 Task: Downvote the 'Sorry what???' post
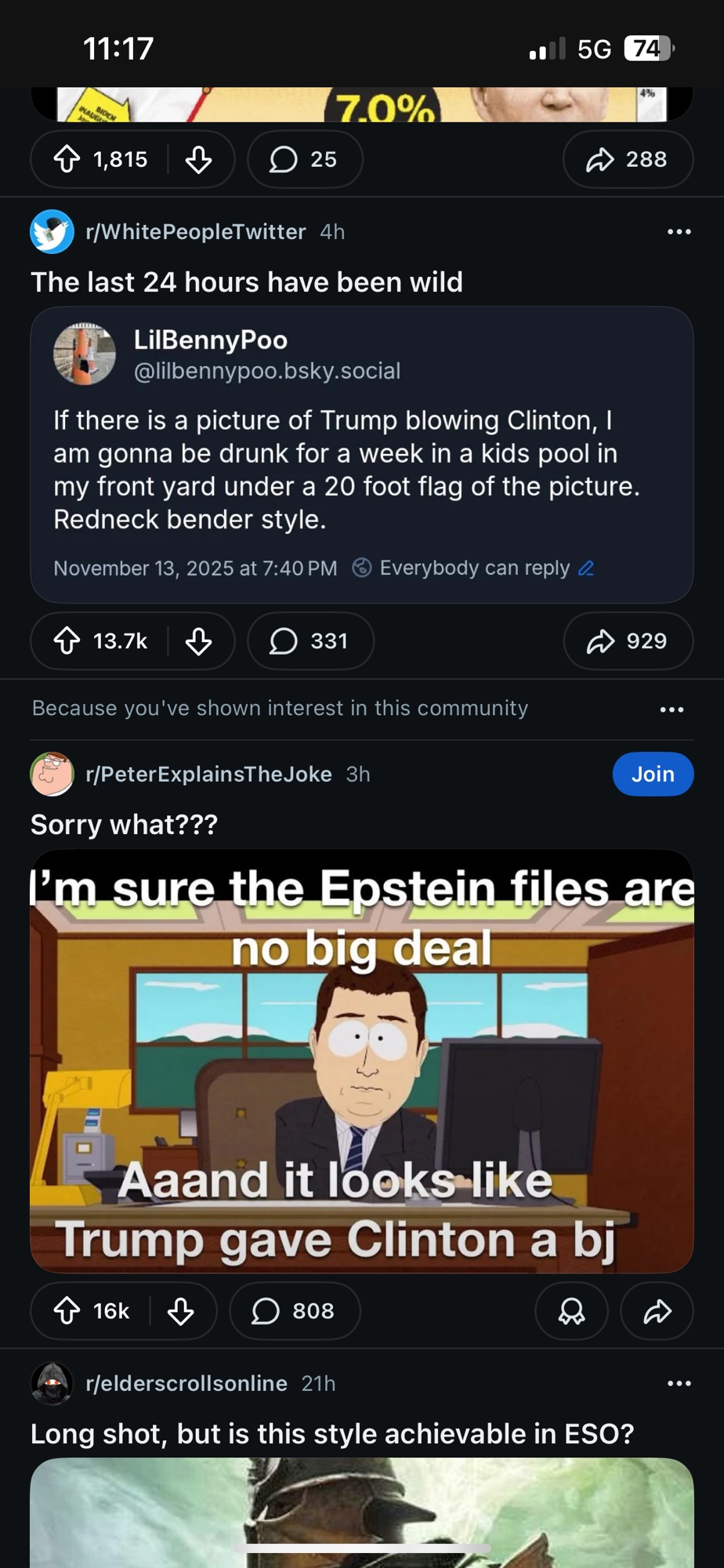click(181, 1311)
